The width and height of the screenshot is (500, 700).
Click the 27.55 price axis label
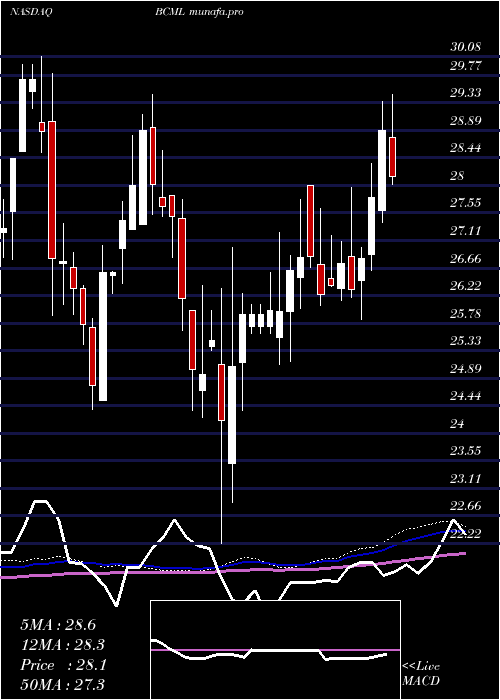coord(466,203)
